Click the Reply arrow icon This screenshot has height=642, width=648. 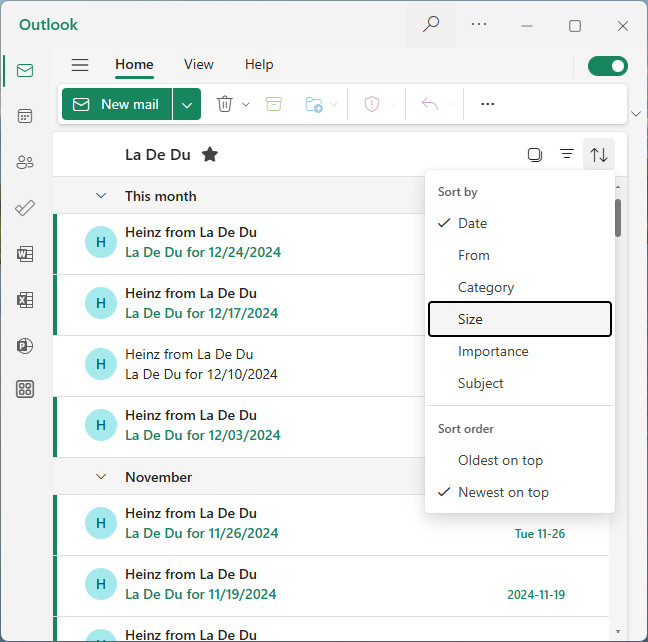tap(430, 104)
